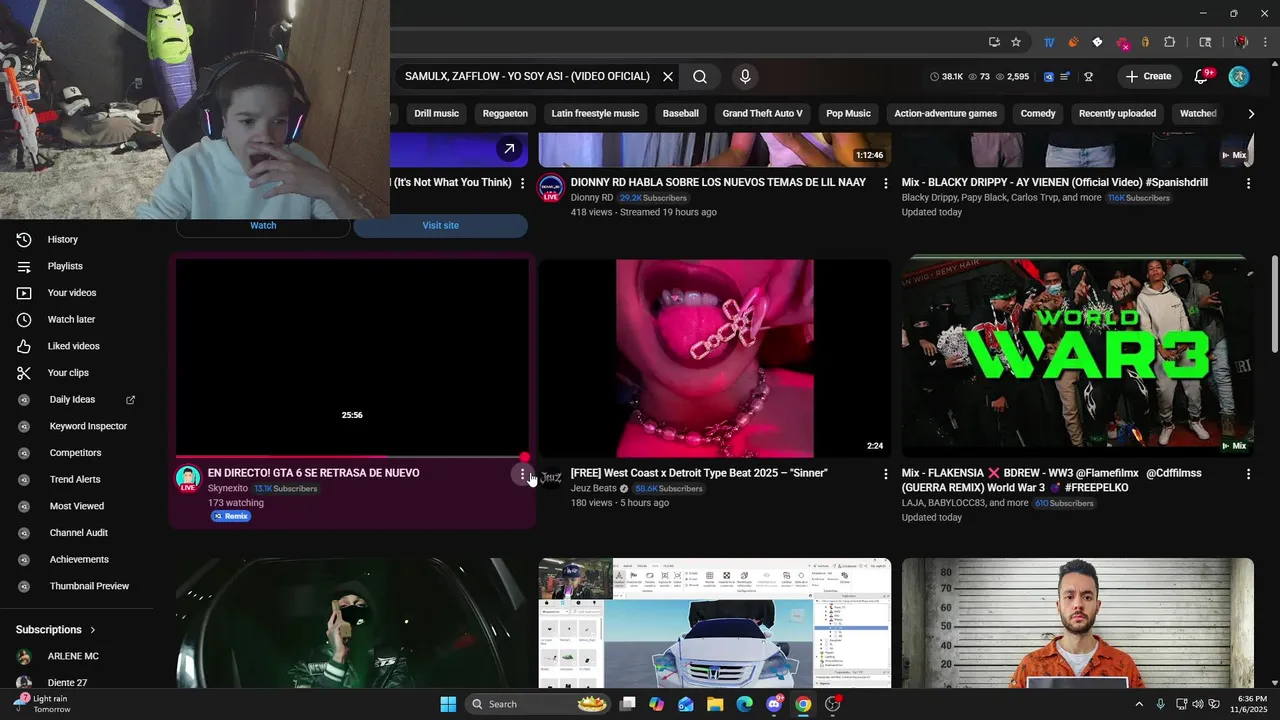Open options for DIONNY RD live video
Screen dimensions: 1280x720
(x=885, y=184)
